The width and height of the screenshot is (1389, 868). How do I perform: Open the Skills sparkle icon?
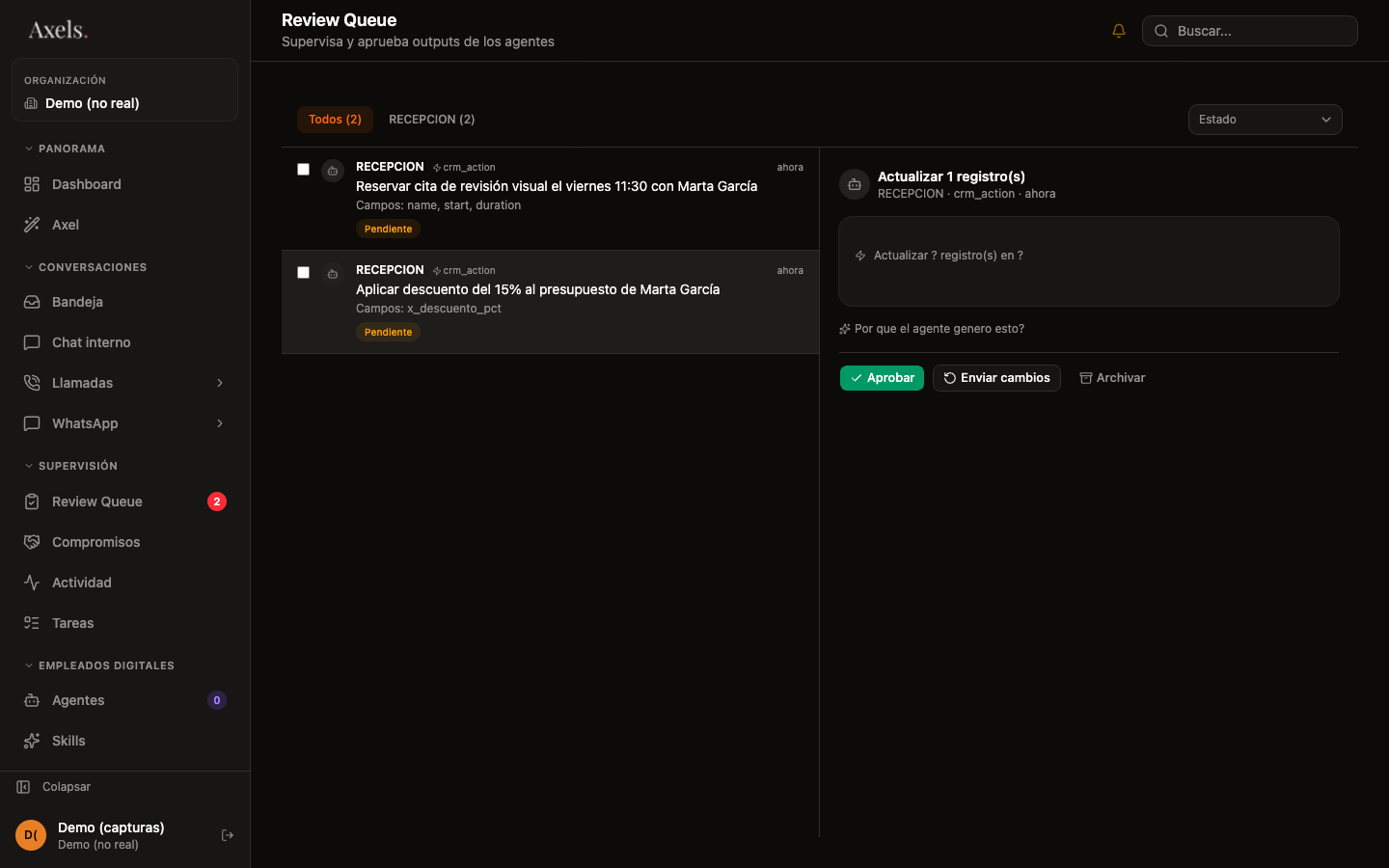[x=32, y=741]
